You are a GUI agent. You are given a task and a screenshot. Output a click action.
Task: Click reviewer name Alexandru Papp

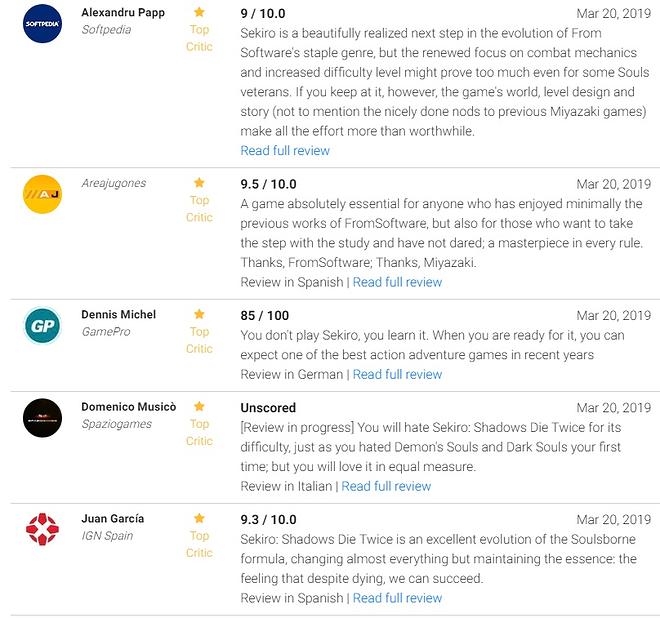[123, 12]
